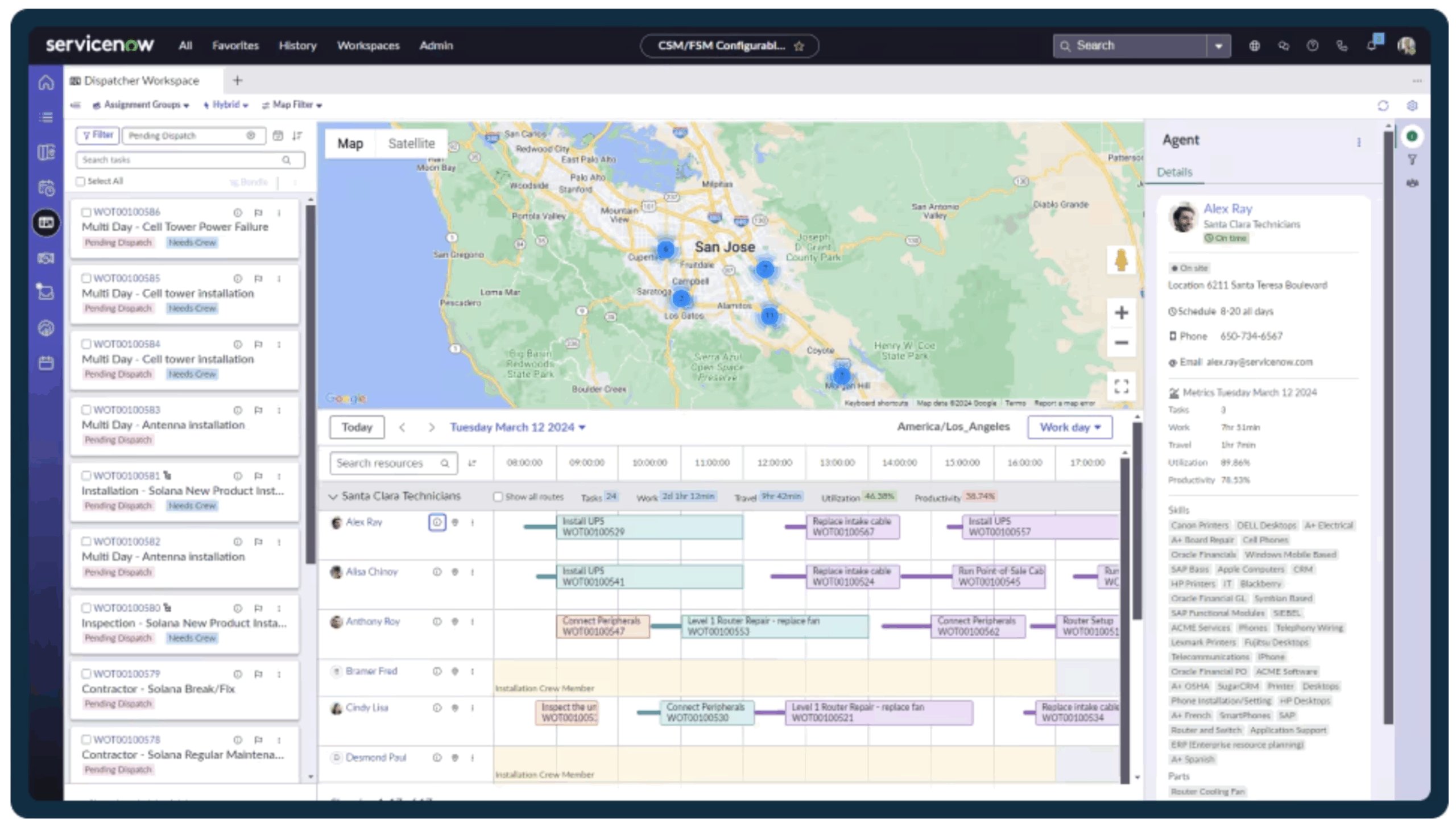The image size is (1456, 827).
Task: Open more options on Anthony Roy row
Action: click(x=472, y=622)
